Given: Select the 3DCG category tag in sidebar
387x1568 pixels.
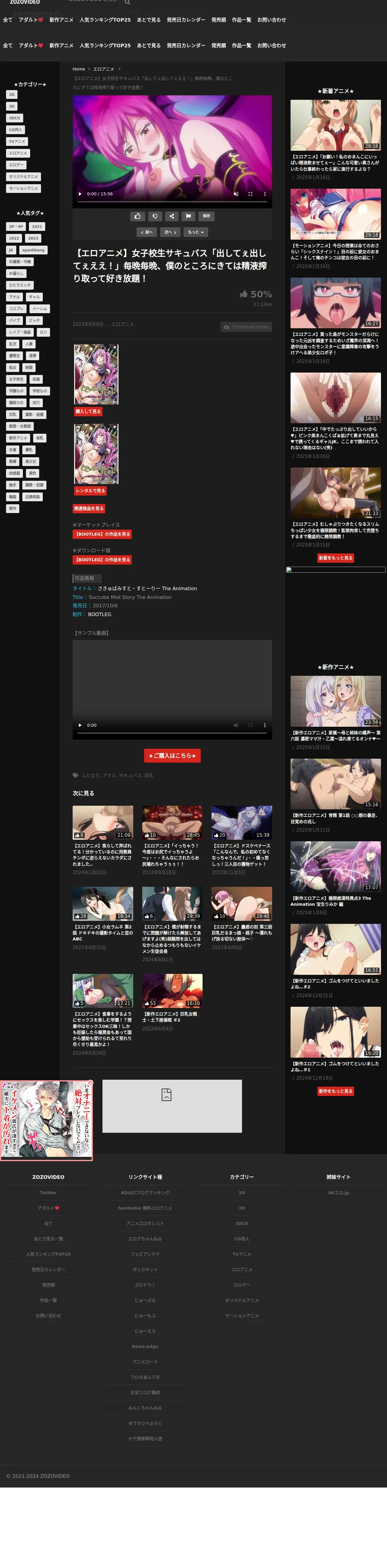Looking at the screenshot, I should click(14, 118).
